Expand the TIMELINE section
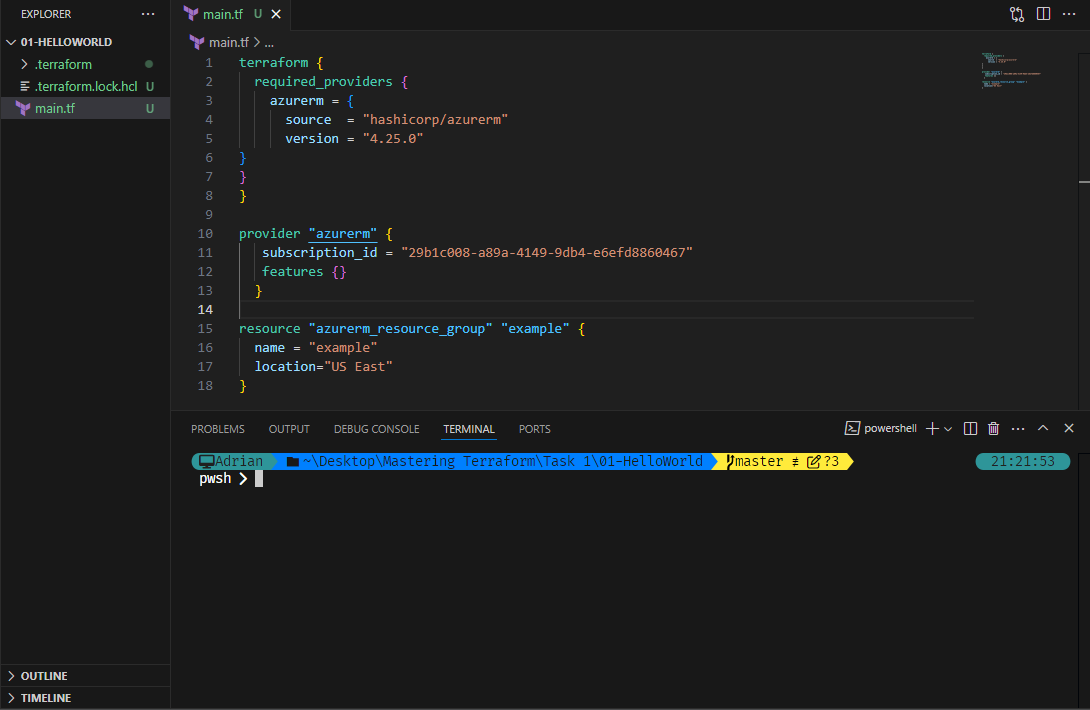 [x=46, y=697]
